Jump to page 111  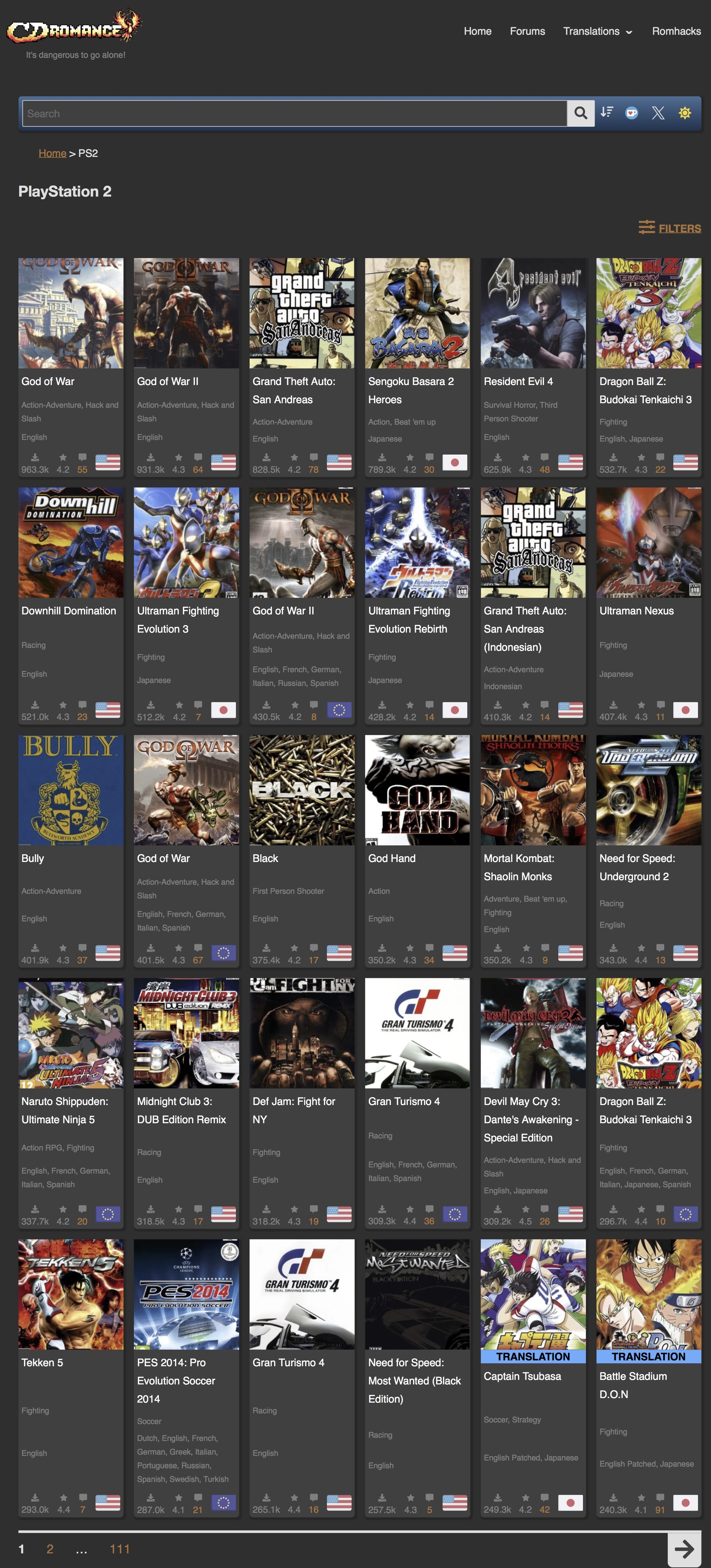[x=119, y=1549]
